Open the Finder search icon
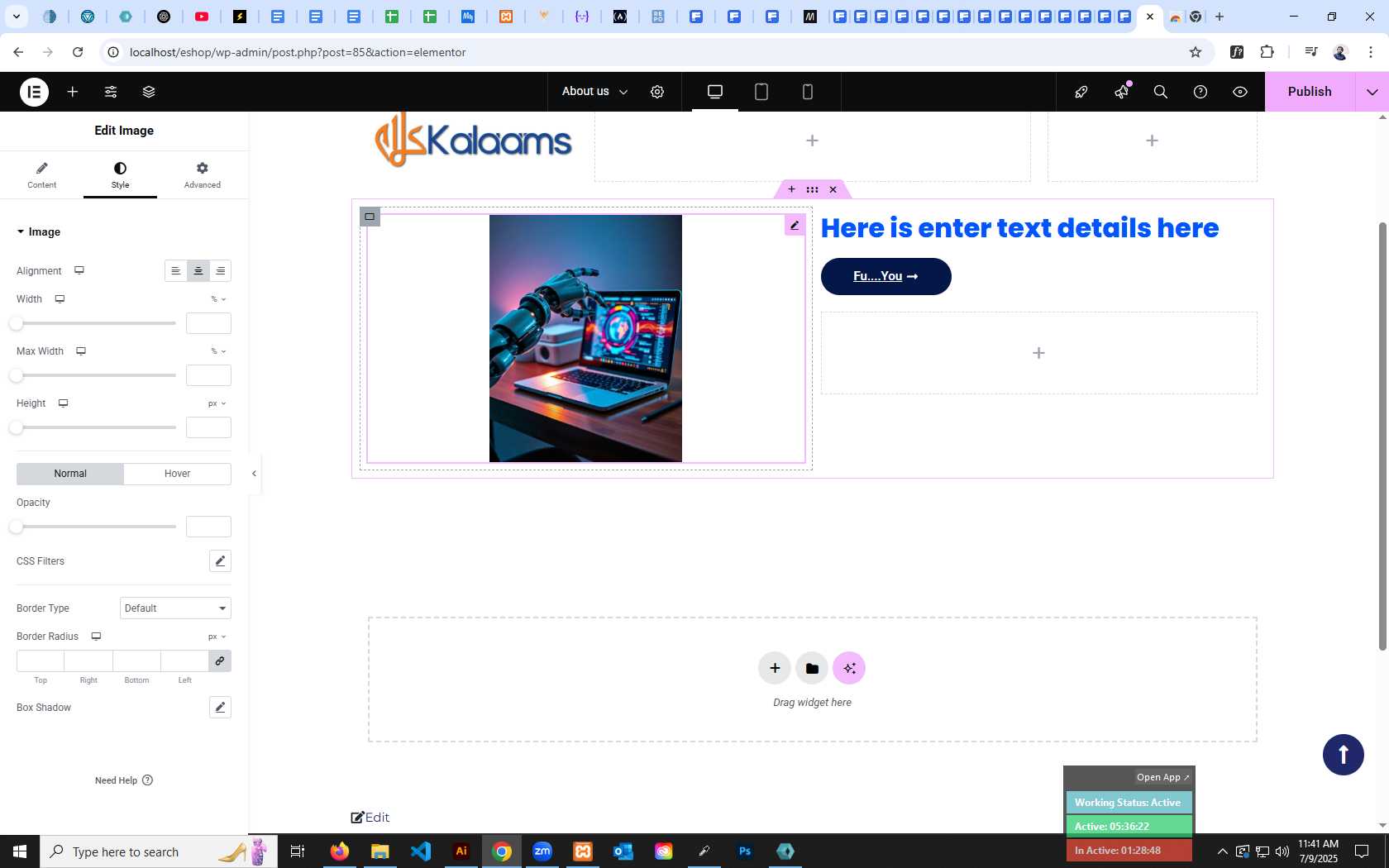1389x868 pixels. click(1161, 92)
